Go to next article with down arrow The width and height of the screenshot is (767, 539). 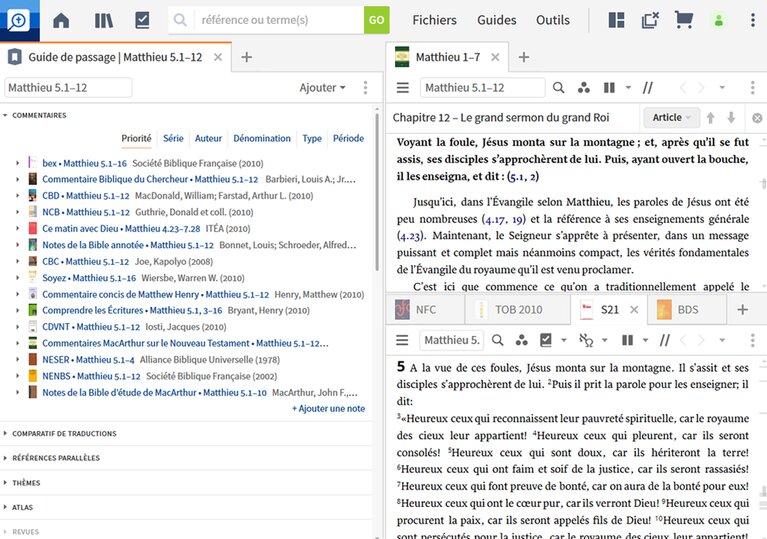731,117
